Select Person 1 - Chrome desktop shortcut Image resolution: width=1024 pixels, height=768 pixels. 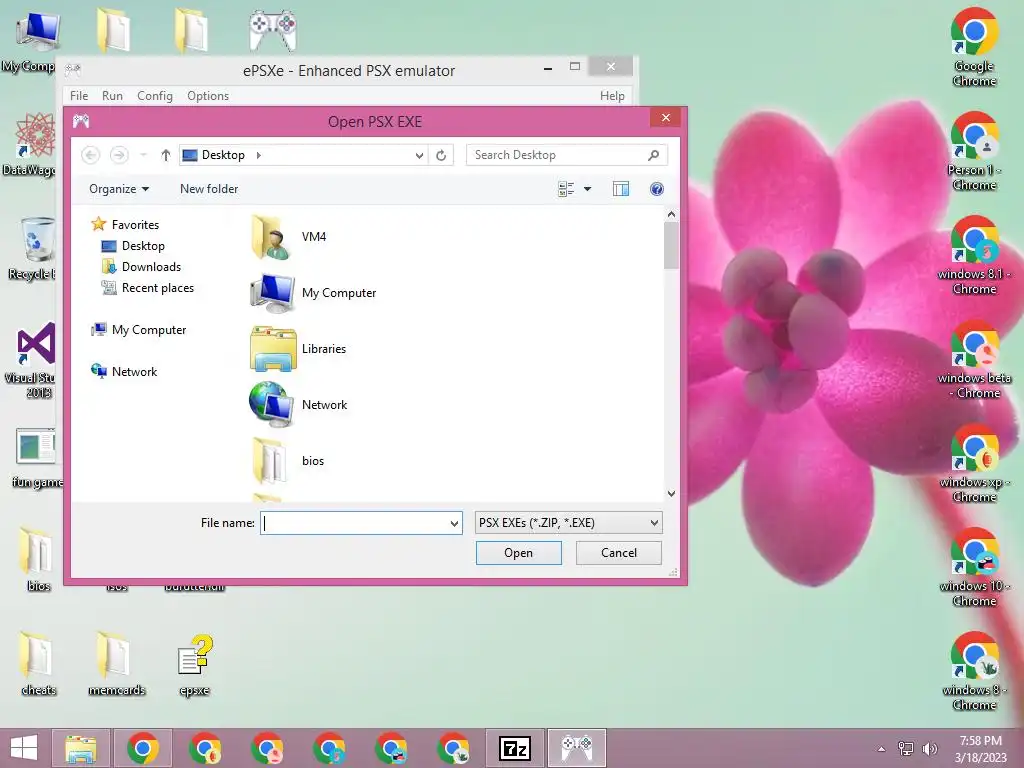tap(974, 152)
